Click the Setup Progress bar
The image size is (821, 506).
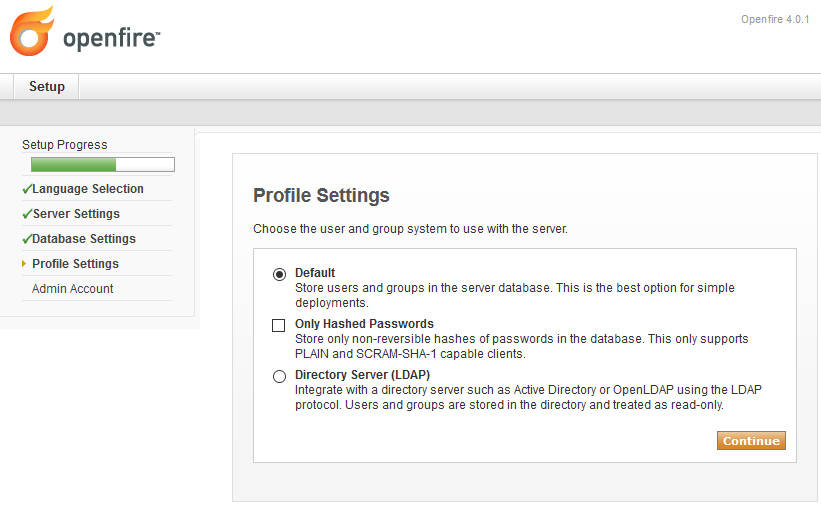tap(103, 164)
